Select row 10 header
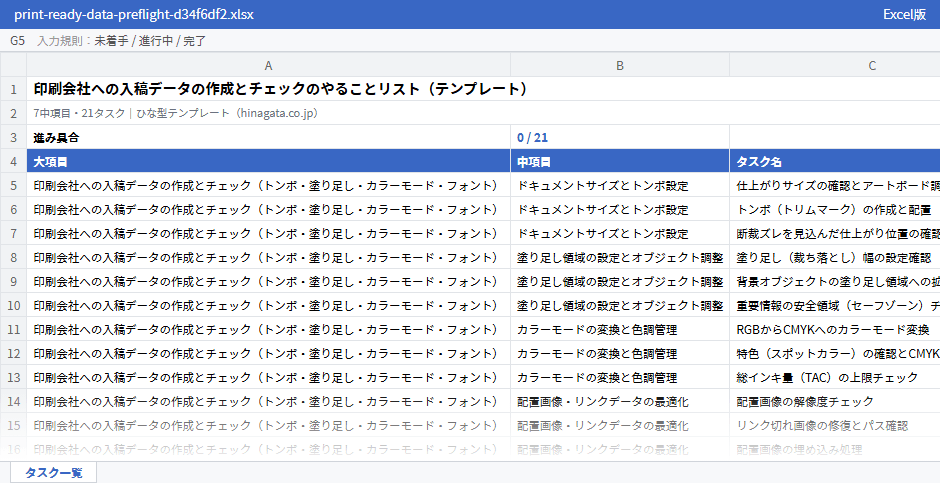This screenshot has height=483, width=940. [13, 305]
